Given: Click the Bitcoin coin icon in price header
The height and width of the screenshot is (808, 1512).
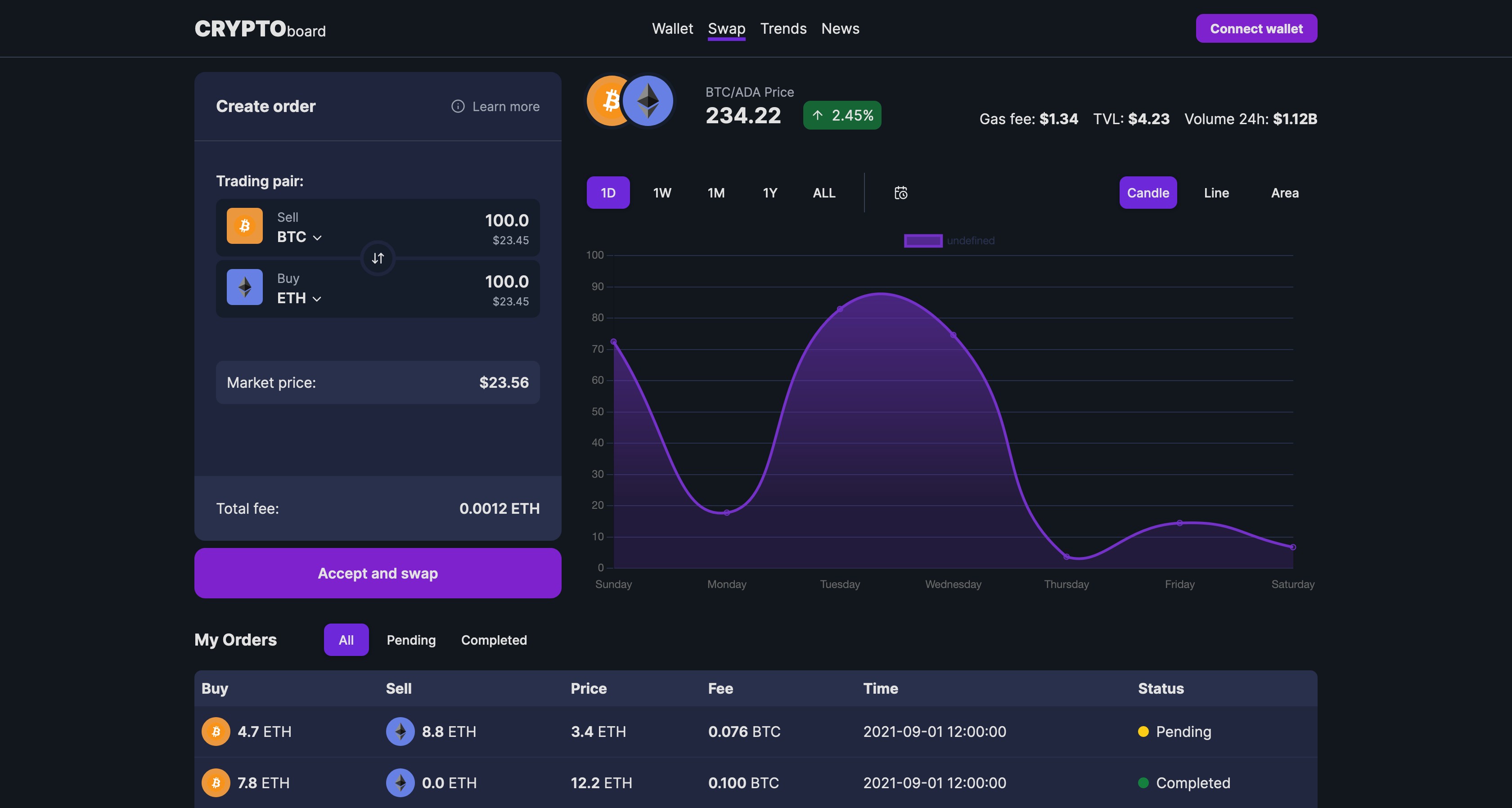Looking at the screenshot, I should (608, 100).
